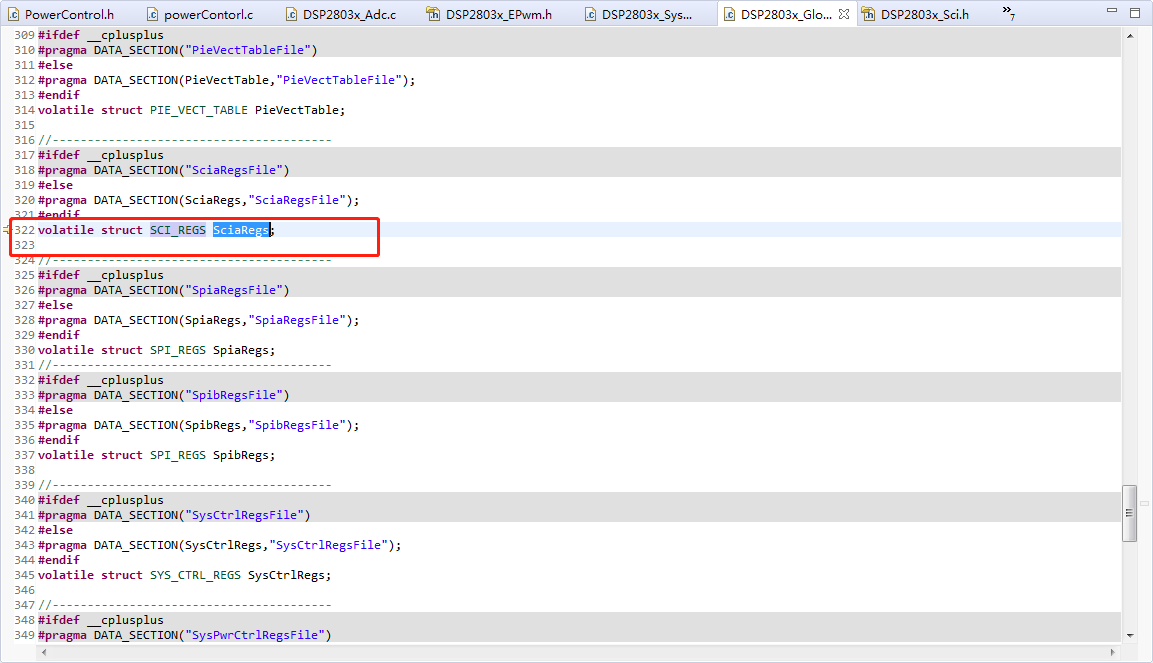The image size is (1153, 663).
Task: Click the minimize view icon top right
Action: [x=1112, y=9]
